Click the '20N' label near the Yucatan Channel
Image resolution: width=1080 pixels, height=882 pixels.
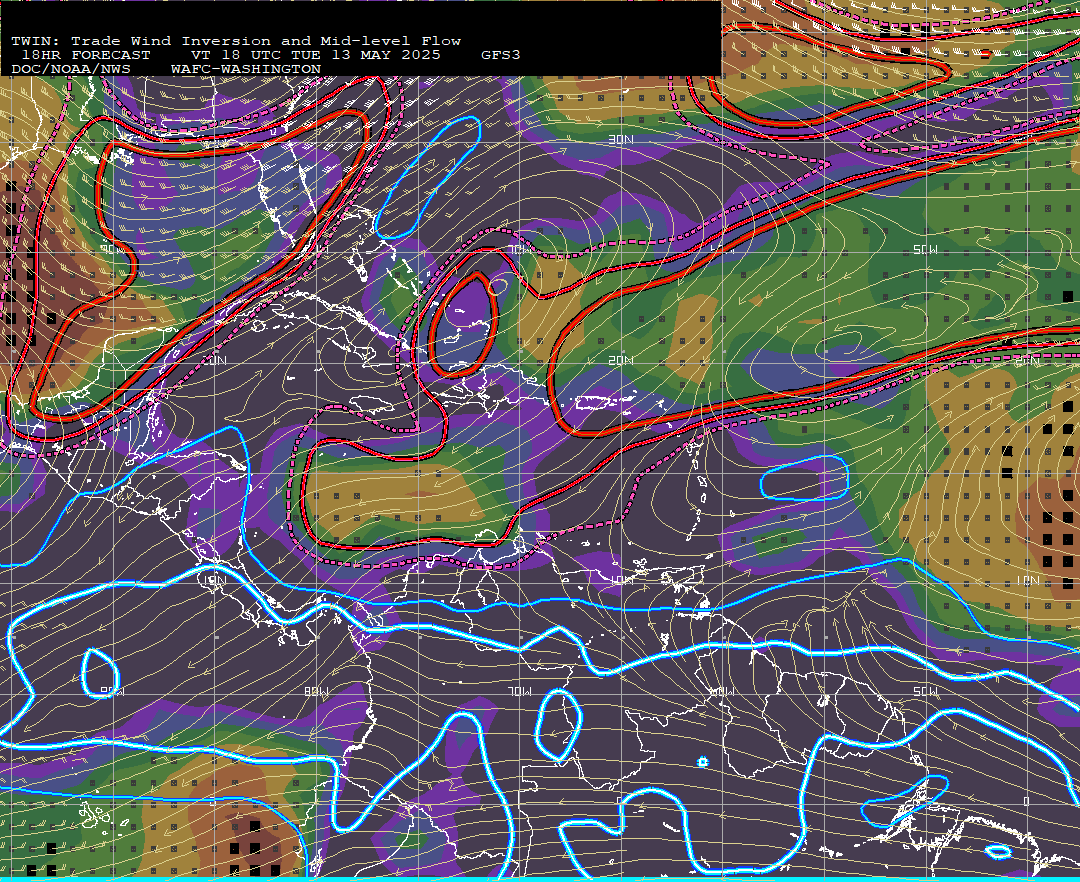pyautogui.click(x=214, y=360)
